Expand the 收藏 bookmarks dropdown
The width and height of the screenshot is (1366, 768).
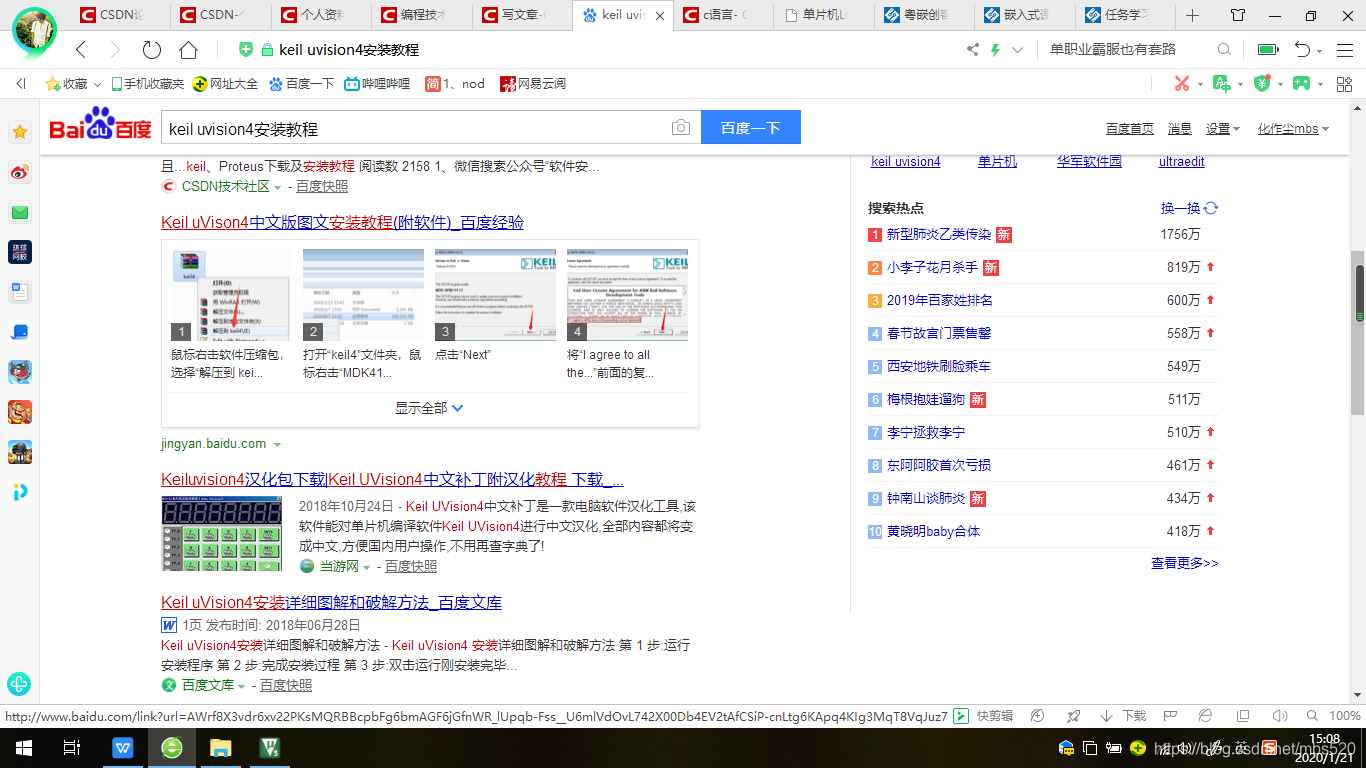(x=95, y=84)
